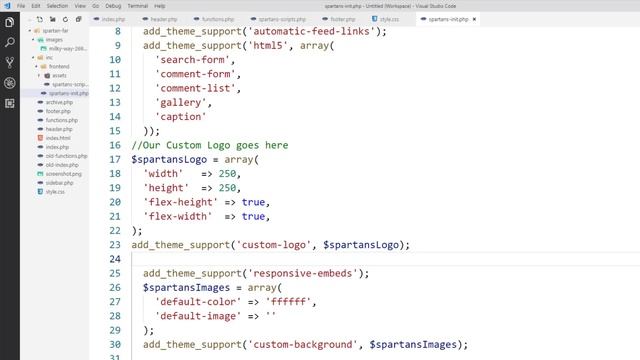Screen dimensions: 640x360
Task: Select the spartans-init.php active tab
Action: coord(448,19)
